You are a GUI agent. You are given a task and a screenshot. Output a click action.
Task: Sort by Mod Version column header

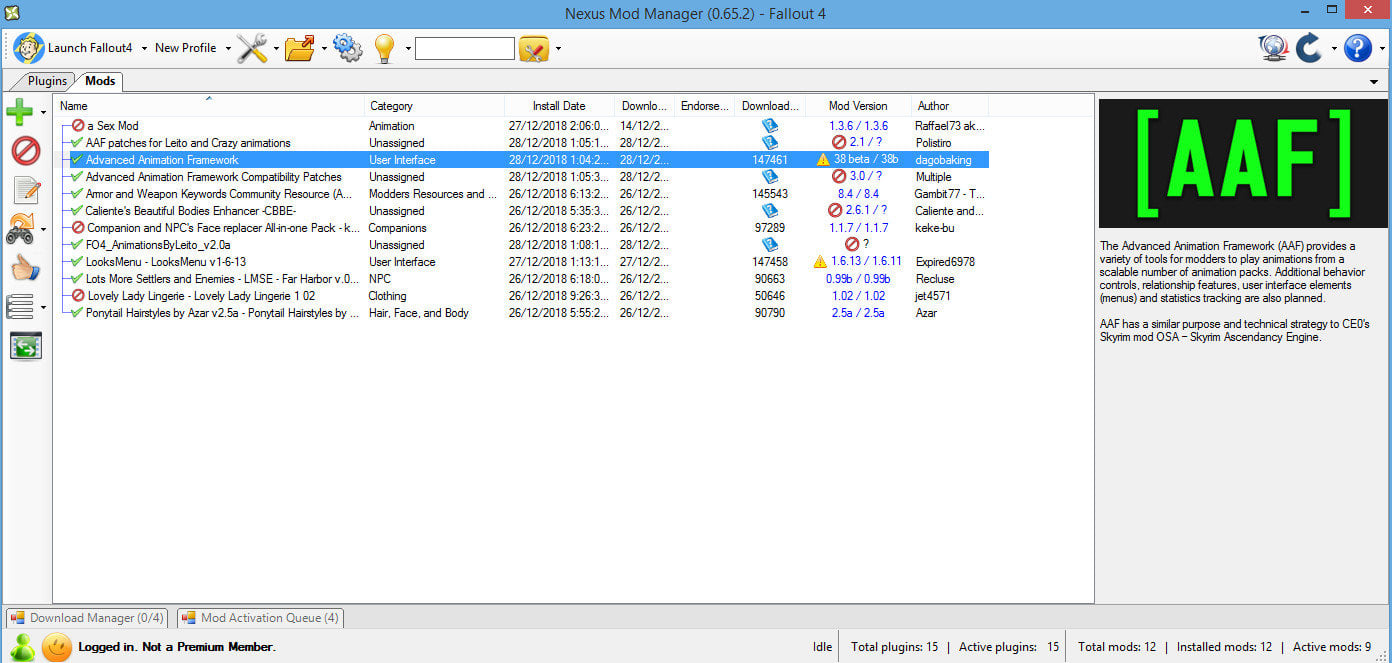tap(858, 106)
